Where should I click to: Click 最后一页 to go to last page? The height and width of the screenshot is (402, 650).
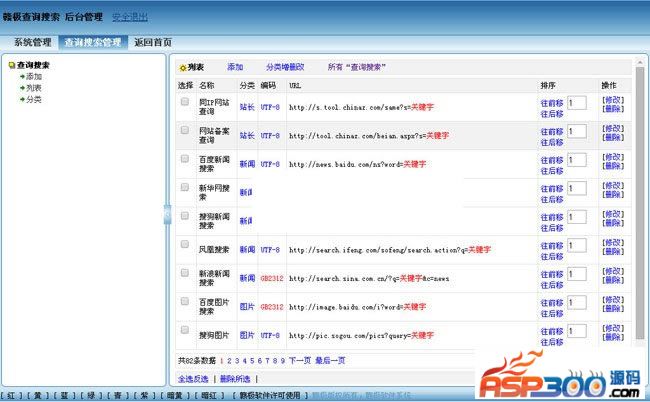coord(330,361)
